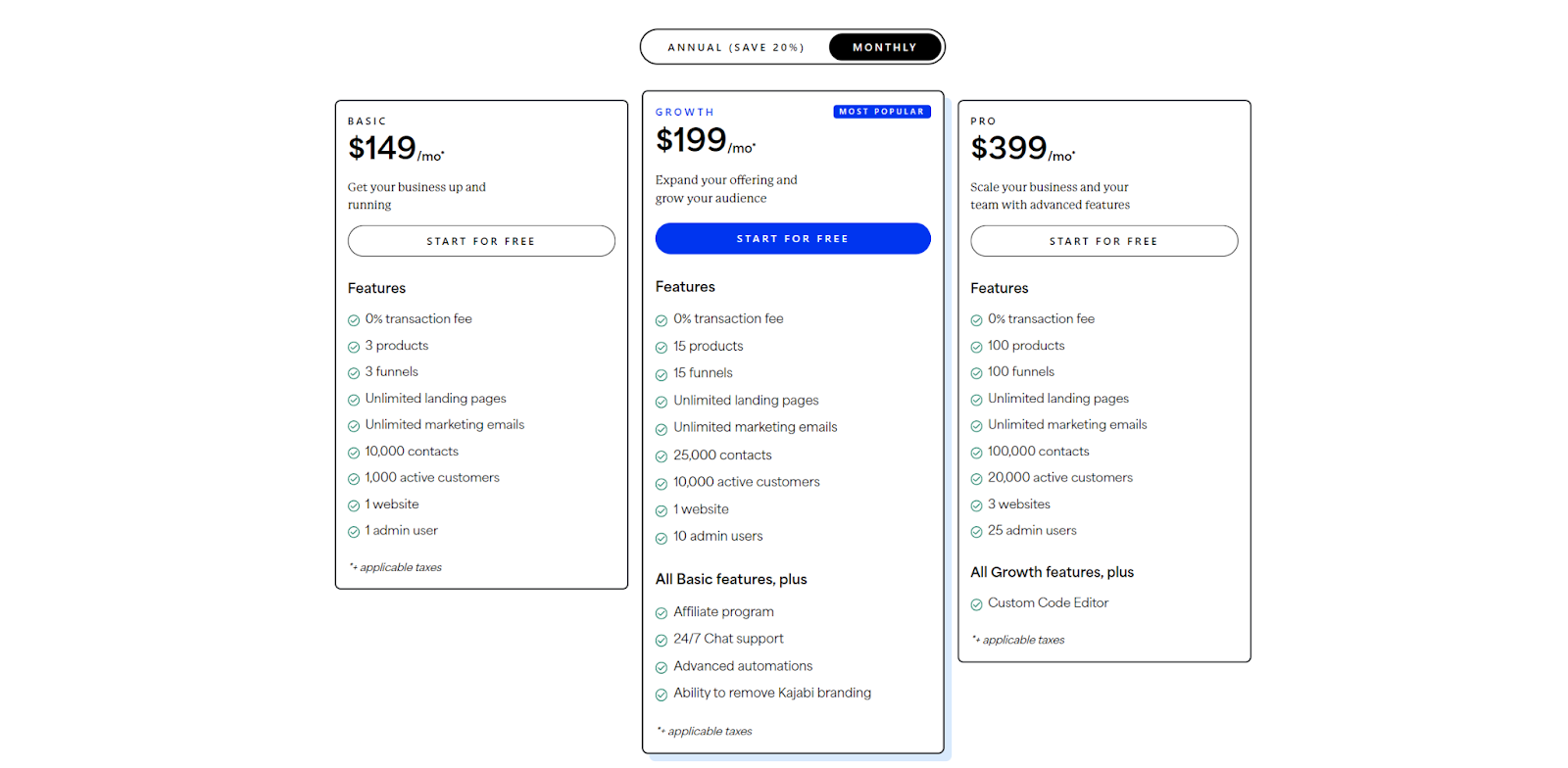Image resolution: width=1568 pixels, height=768 pixels.
Task: Click the checkmark beside Unlimited landing pages in Growth
Action: click(x=661, y=400)
